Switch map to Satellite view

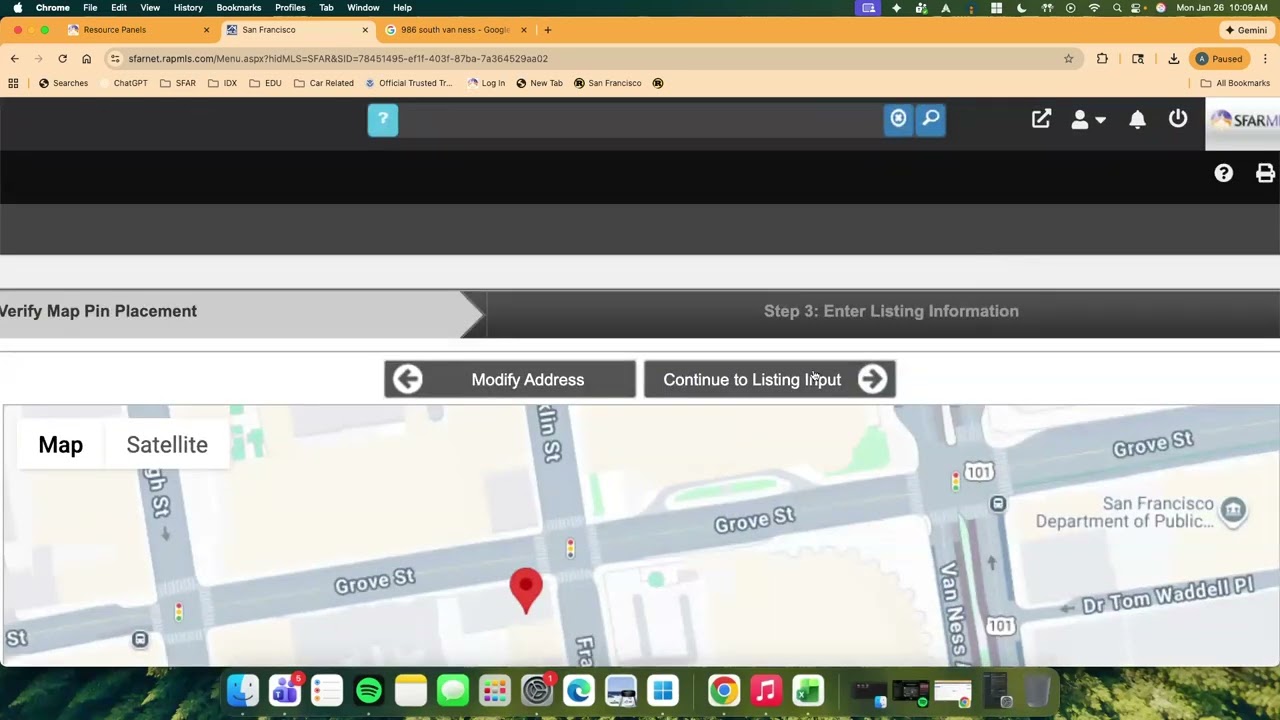167,444
